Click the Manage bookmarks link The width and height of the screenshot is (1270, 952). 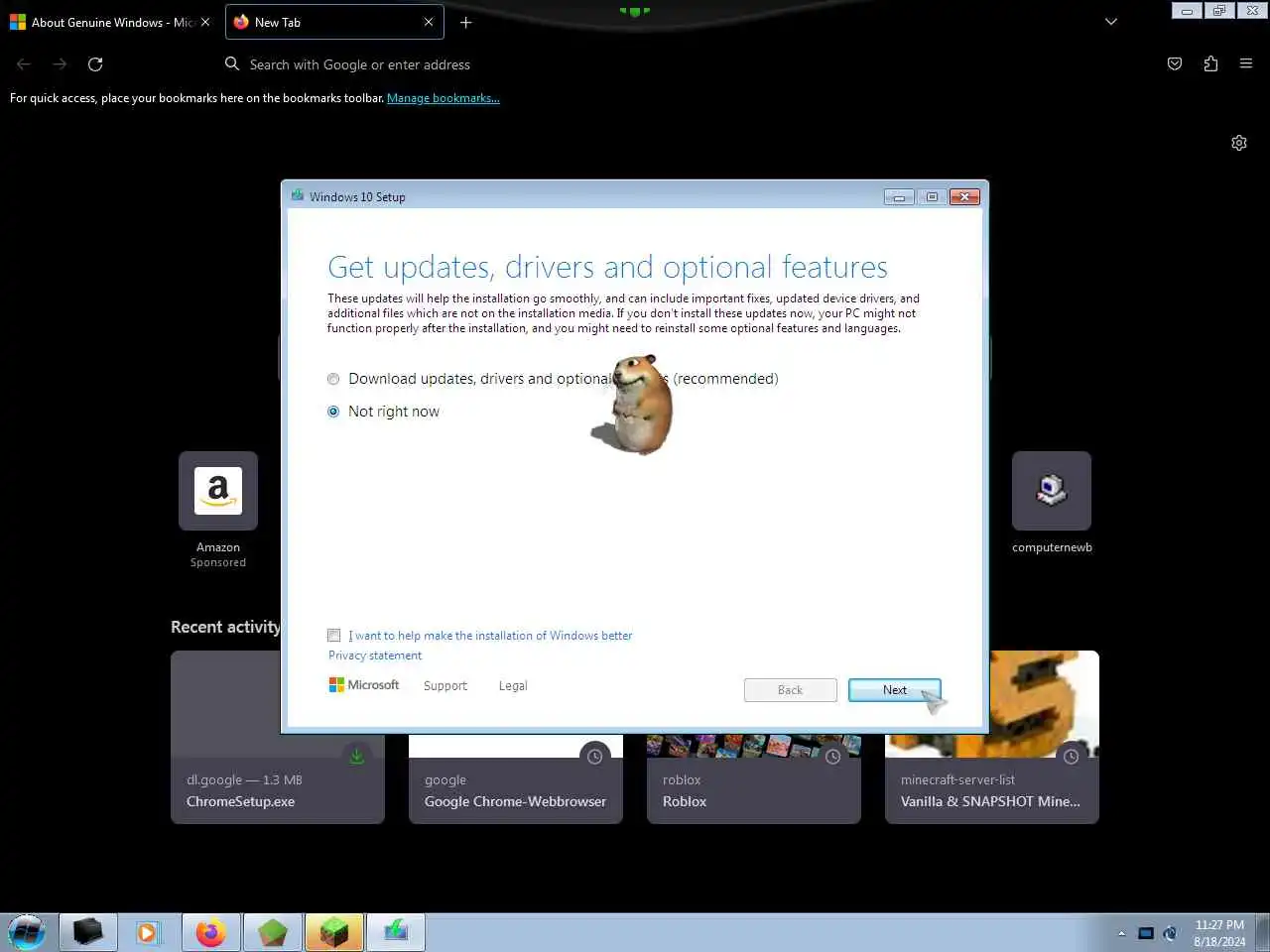(x=444, y=98)
